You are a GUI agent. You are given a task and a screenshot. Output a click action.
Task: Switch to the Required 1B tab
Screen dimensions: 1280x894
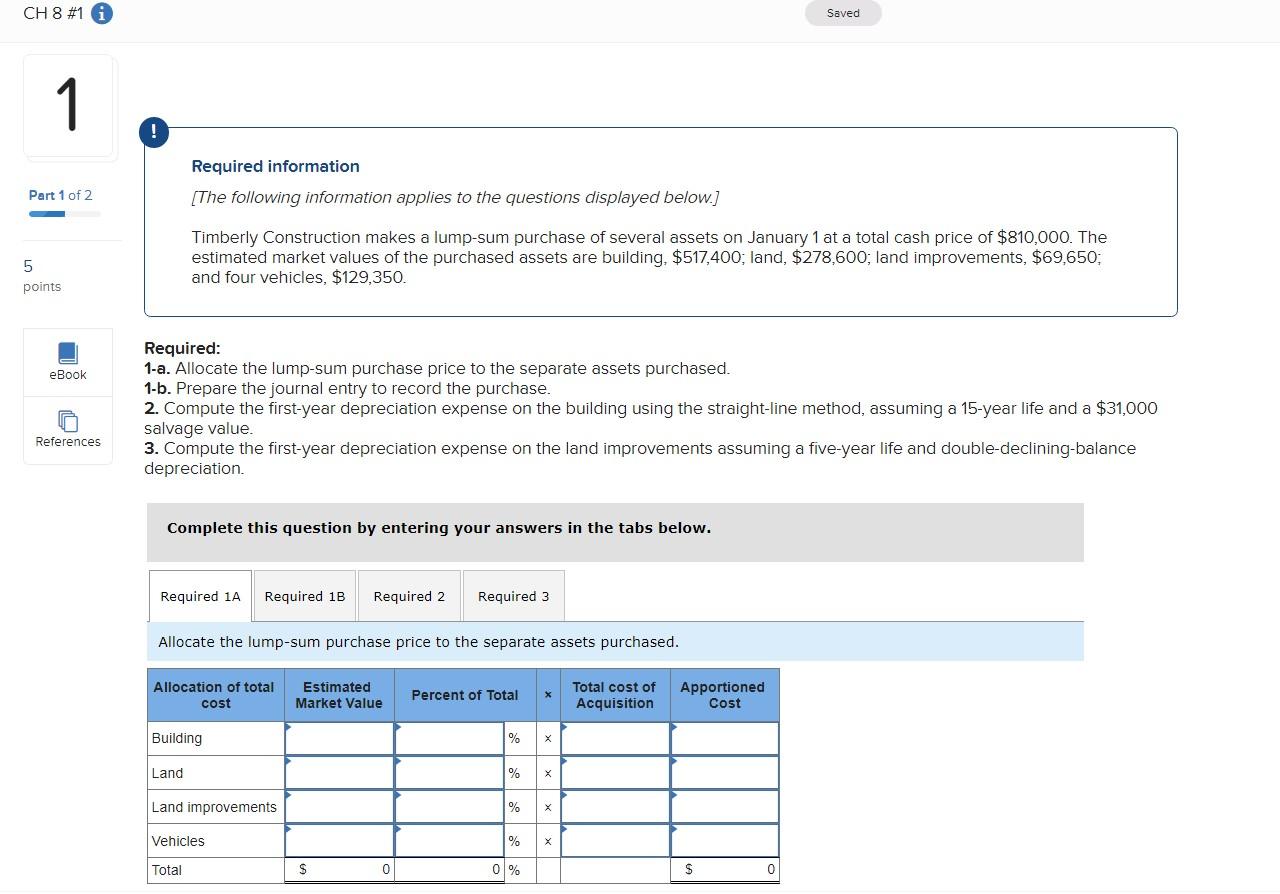point(305,596)
